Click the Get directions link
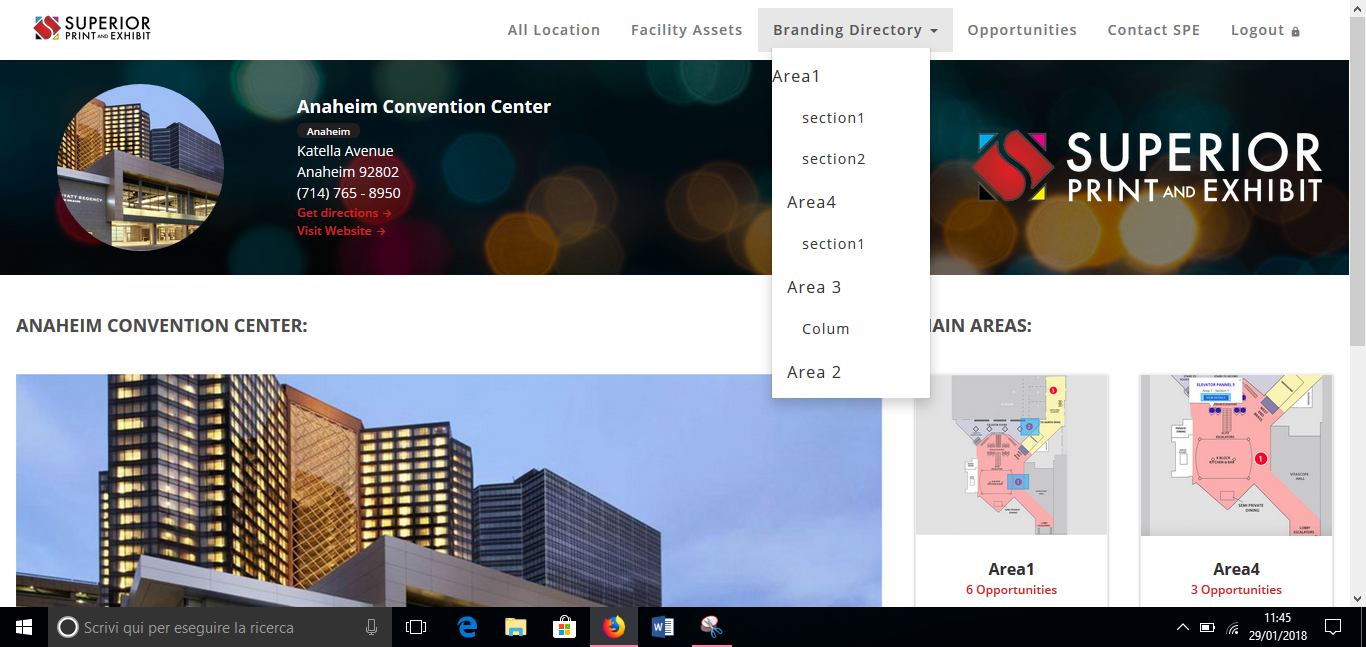 343,213
